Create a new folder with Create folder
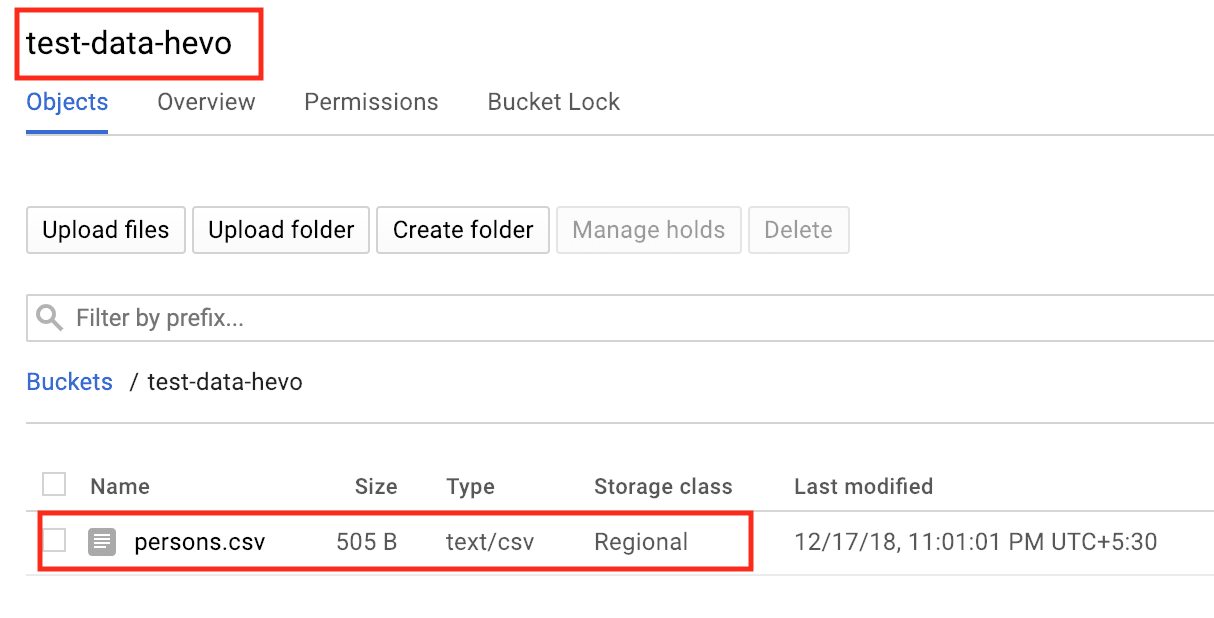 point(462,230)
